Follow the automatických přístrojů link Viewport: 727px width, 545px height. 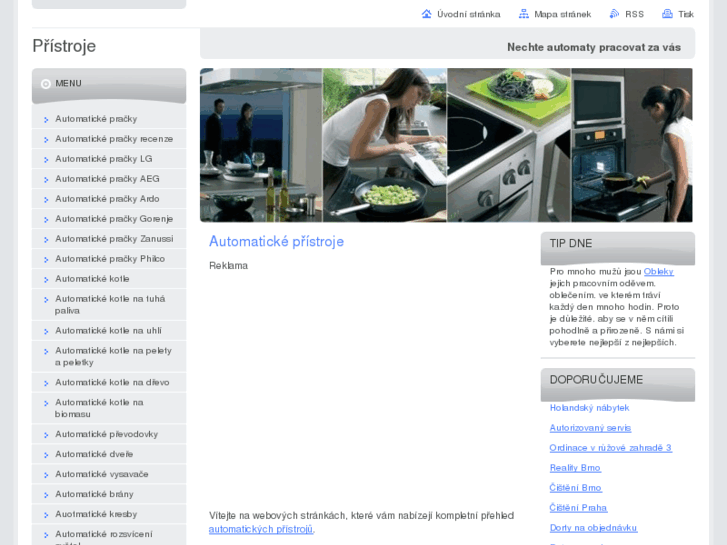pyautogui.click(x=261, y=529)
